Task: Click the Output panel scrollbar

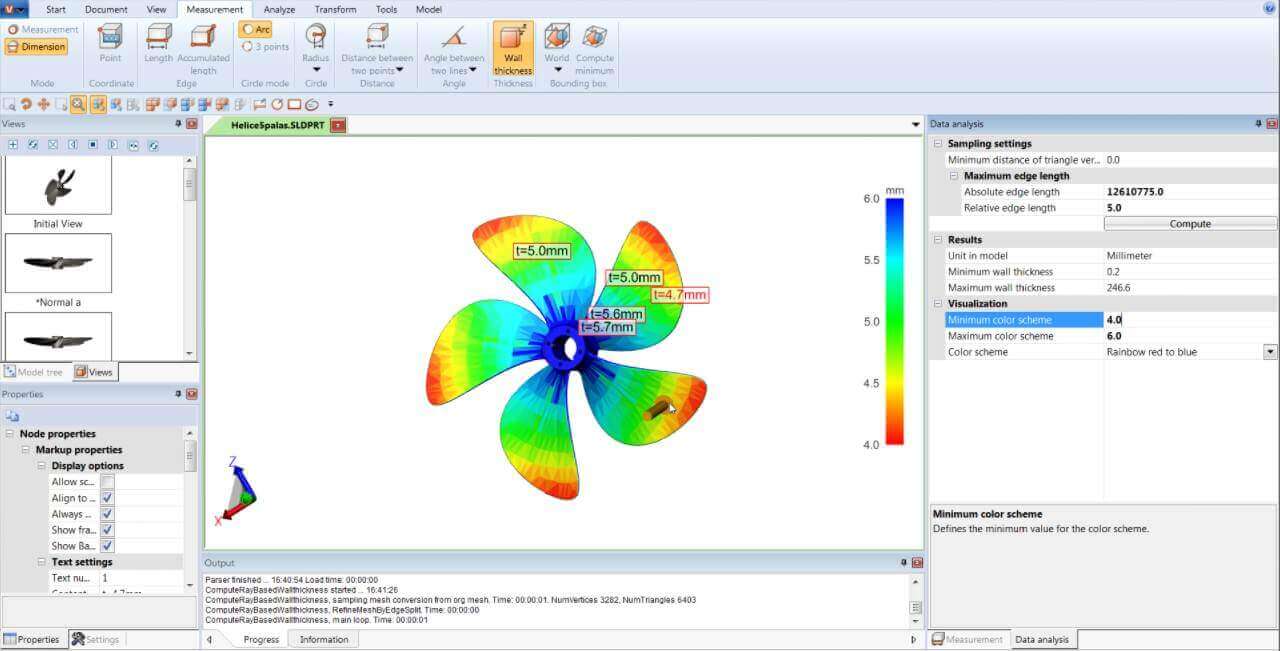Action: pyautogui.click(x=915, y=599)
